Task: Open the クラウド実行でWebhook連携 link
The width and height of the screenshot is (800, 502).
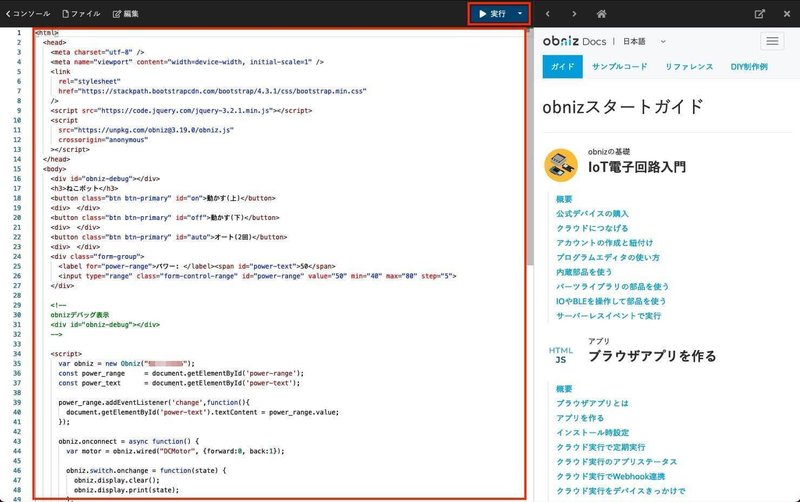Action: [x=610, y=476]
